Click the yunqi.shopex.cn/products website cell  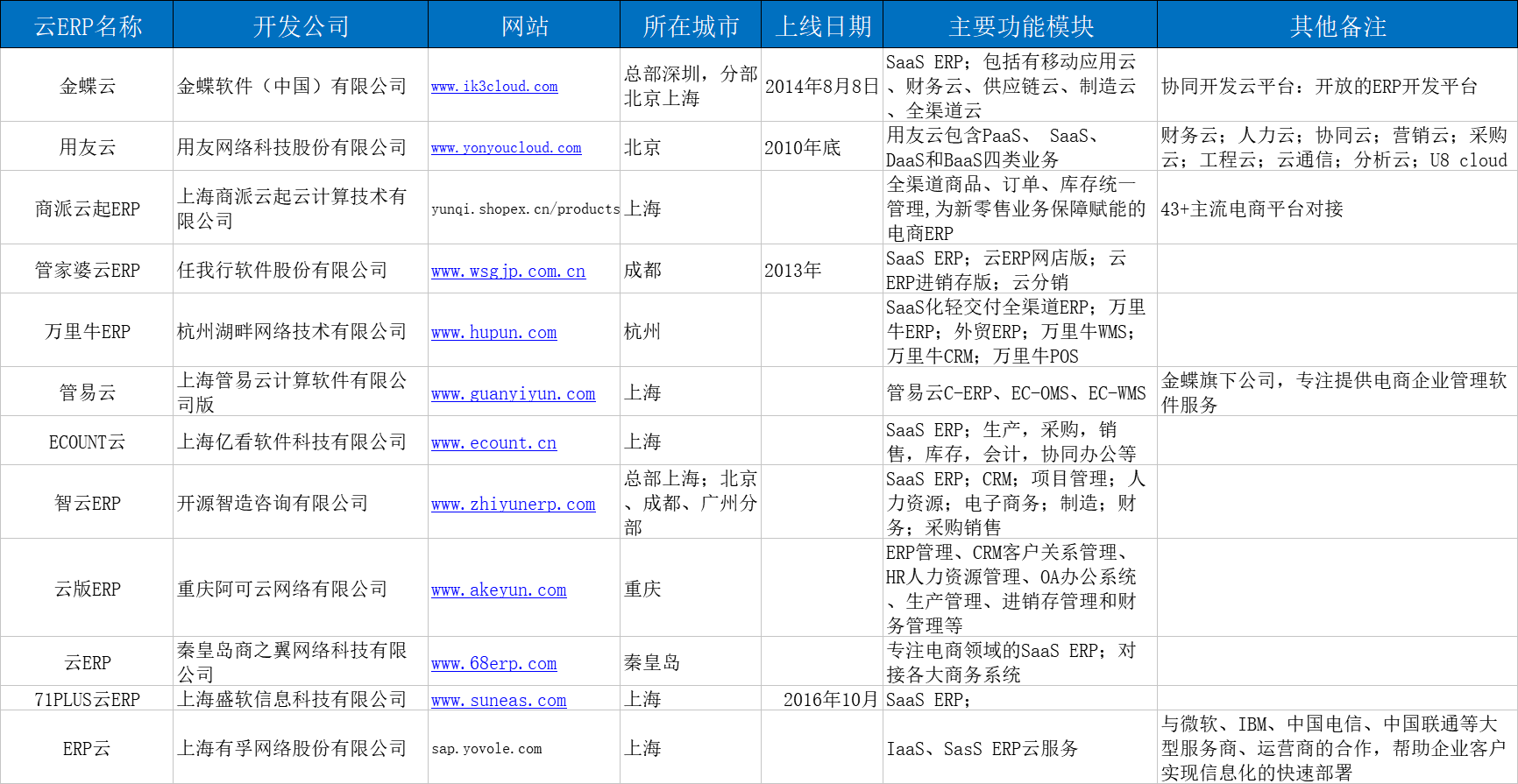[524, 208]
